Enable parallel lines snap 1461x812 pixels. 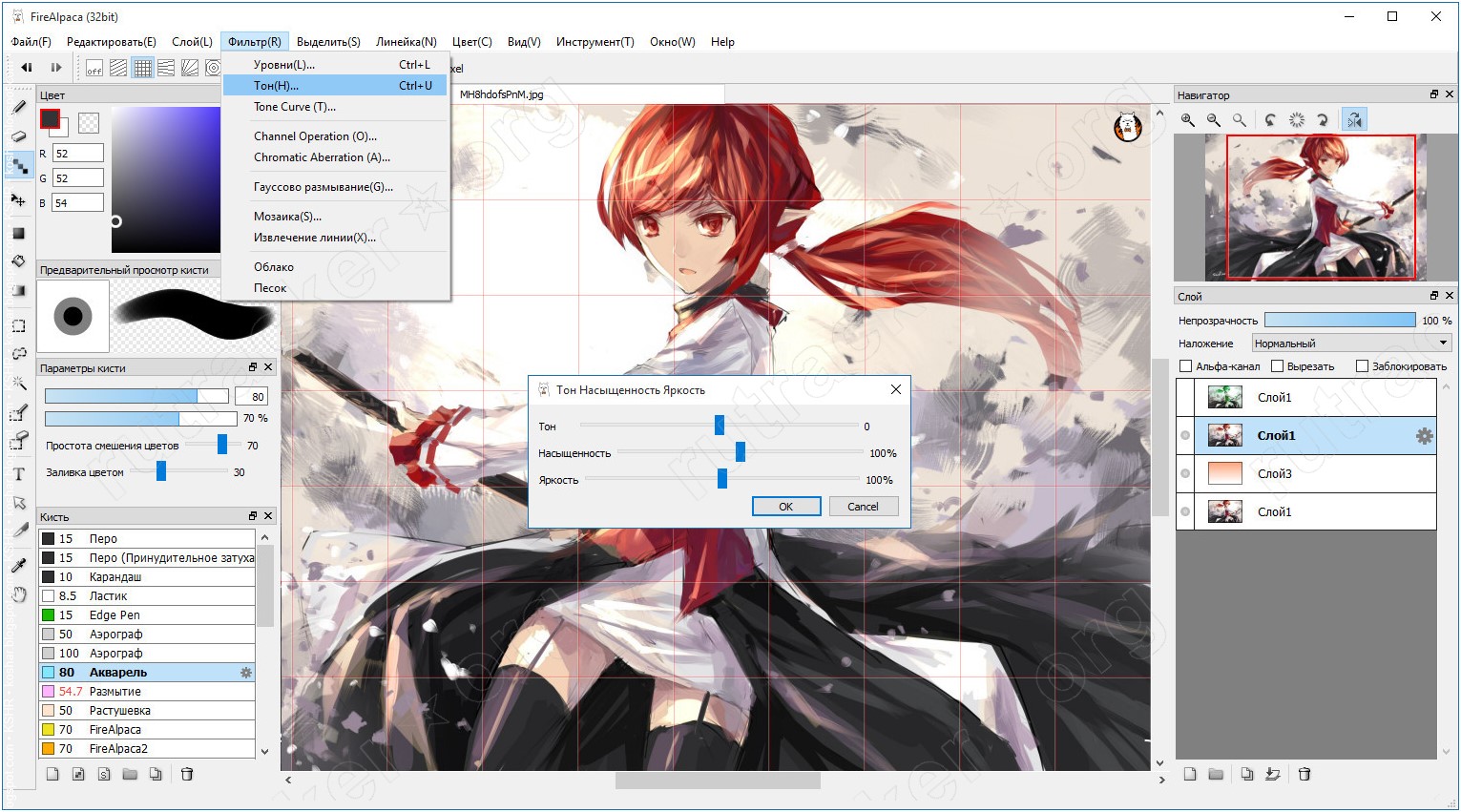[x=118, y=68]
